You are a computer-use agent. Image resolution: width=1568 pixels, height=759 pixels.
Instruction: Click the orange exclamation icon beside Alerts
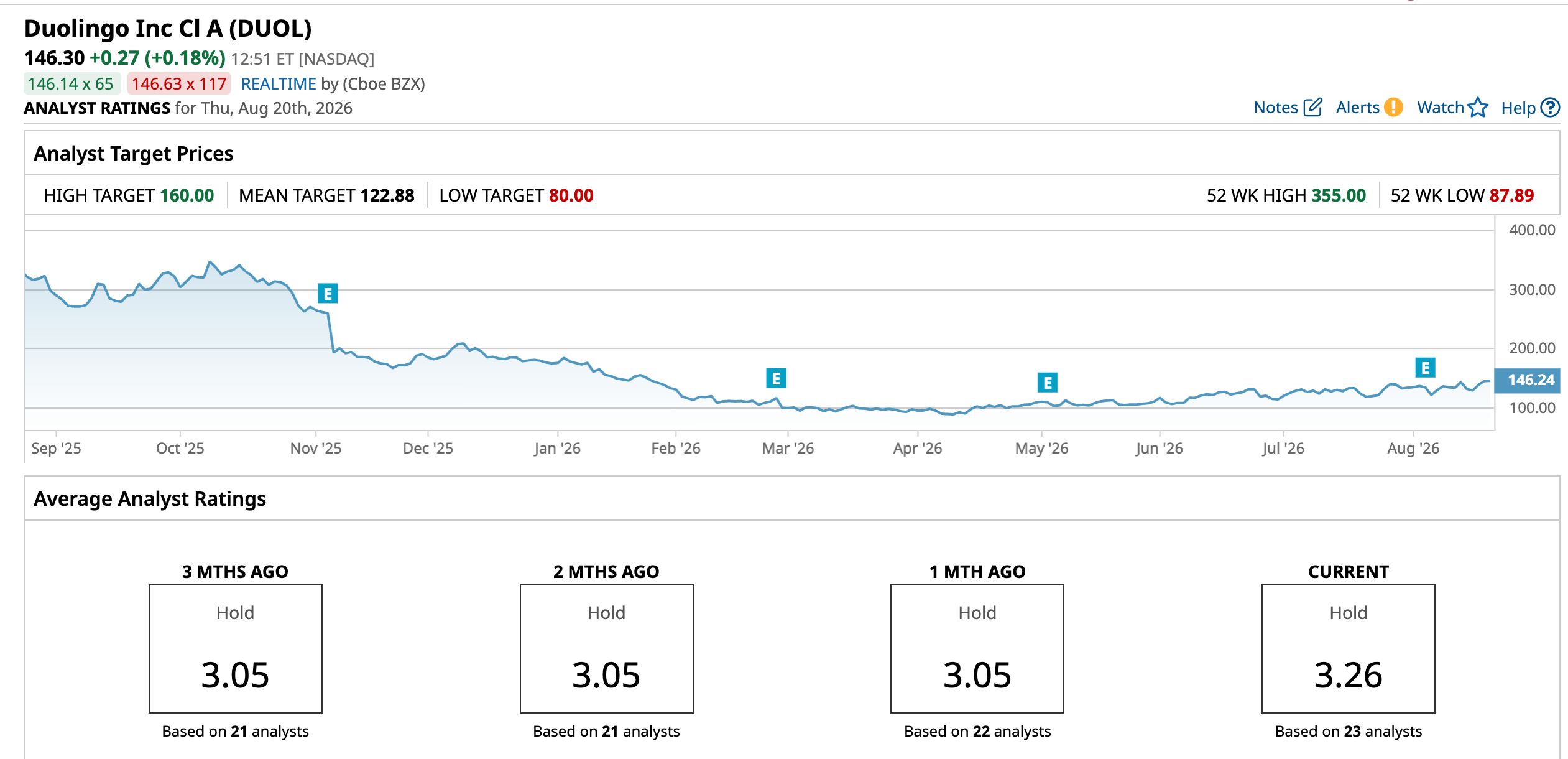click(1394, 108)
